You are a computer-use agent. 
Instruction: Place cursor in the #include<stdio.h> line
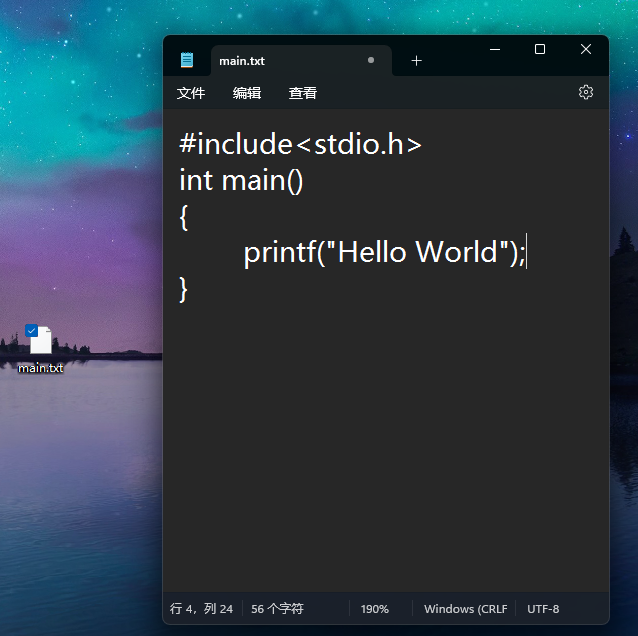pyautogui.click(x=300, y=144)
